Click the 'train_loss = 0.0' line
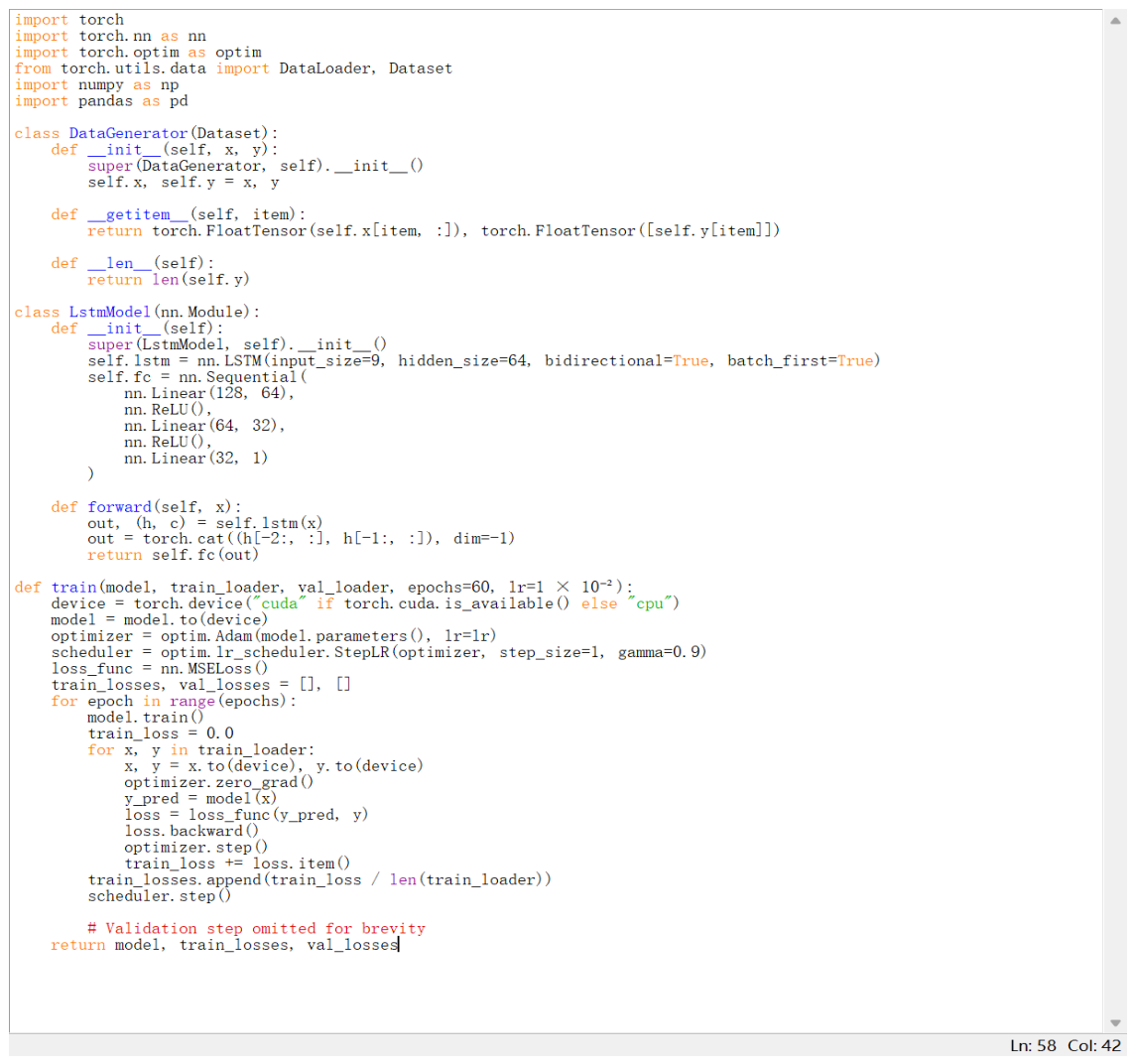Image resolution: width=1135 pixels, height=1064 pixels. 161,733
